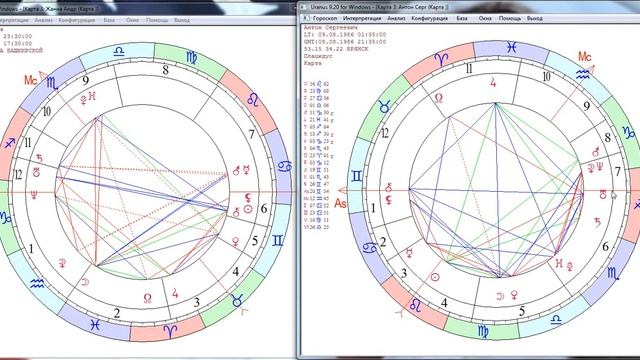Click the Mc marker on the right chart
Screen dimensions: 640x360
(x=584, y=57)
